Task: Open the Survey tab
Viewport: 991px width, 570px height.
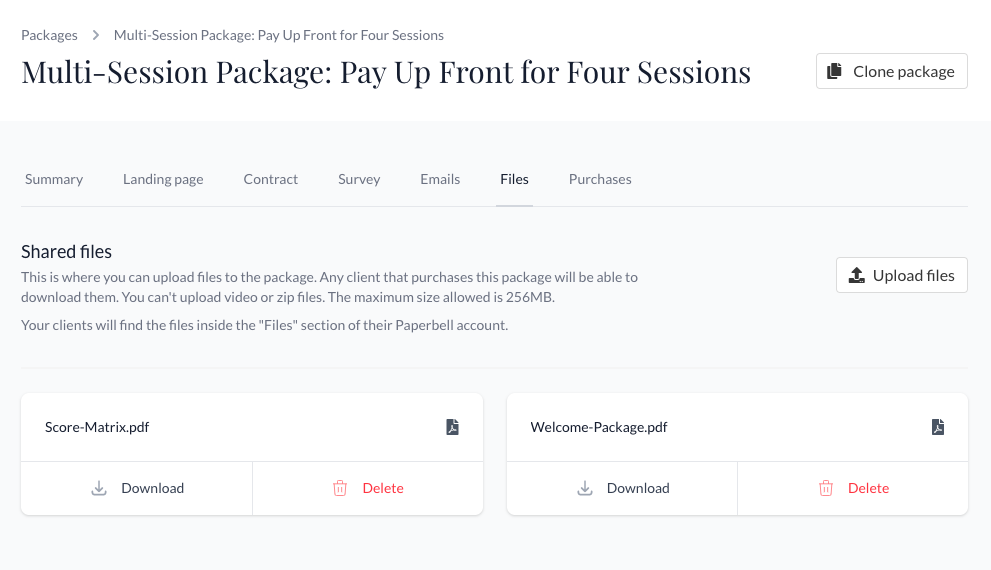Action: [x=359, y=179]
